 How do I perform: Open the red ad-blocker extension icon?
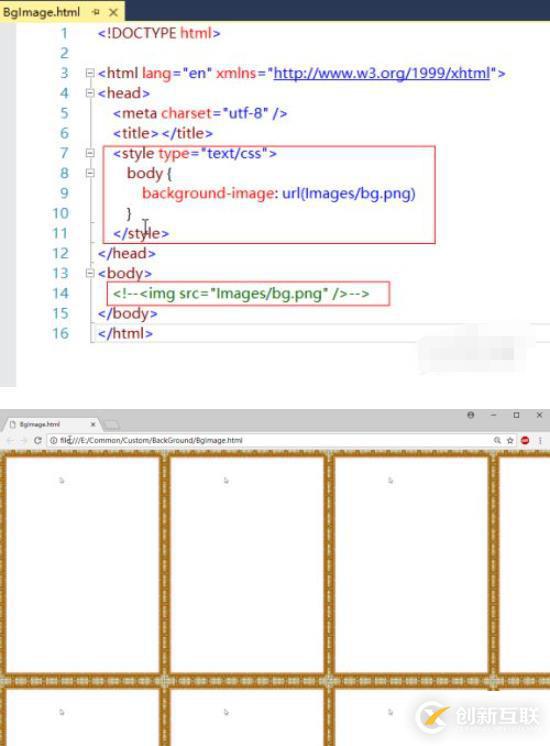click(x=525, y=440)
